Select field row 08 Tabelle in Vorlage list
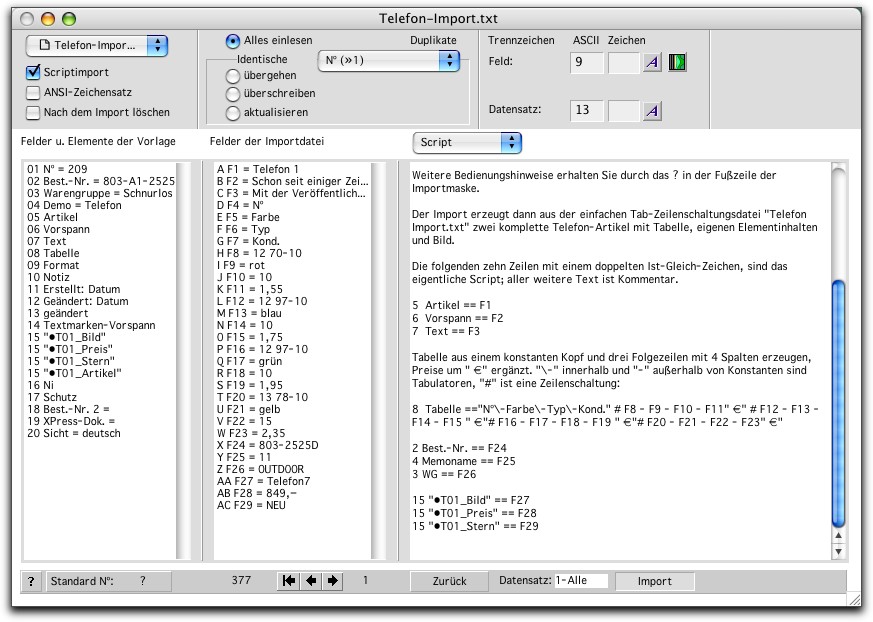The width and height of the screenshot is (873, 622). [x=47, y=254]
